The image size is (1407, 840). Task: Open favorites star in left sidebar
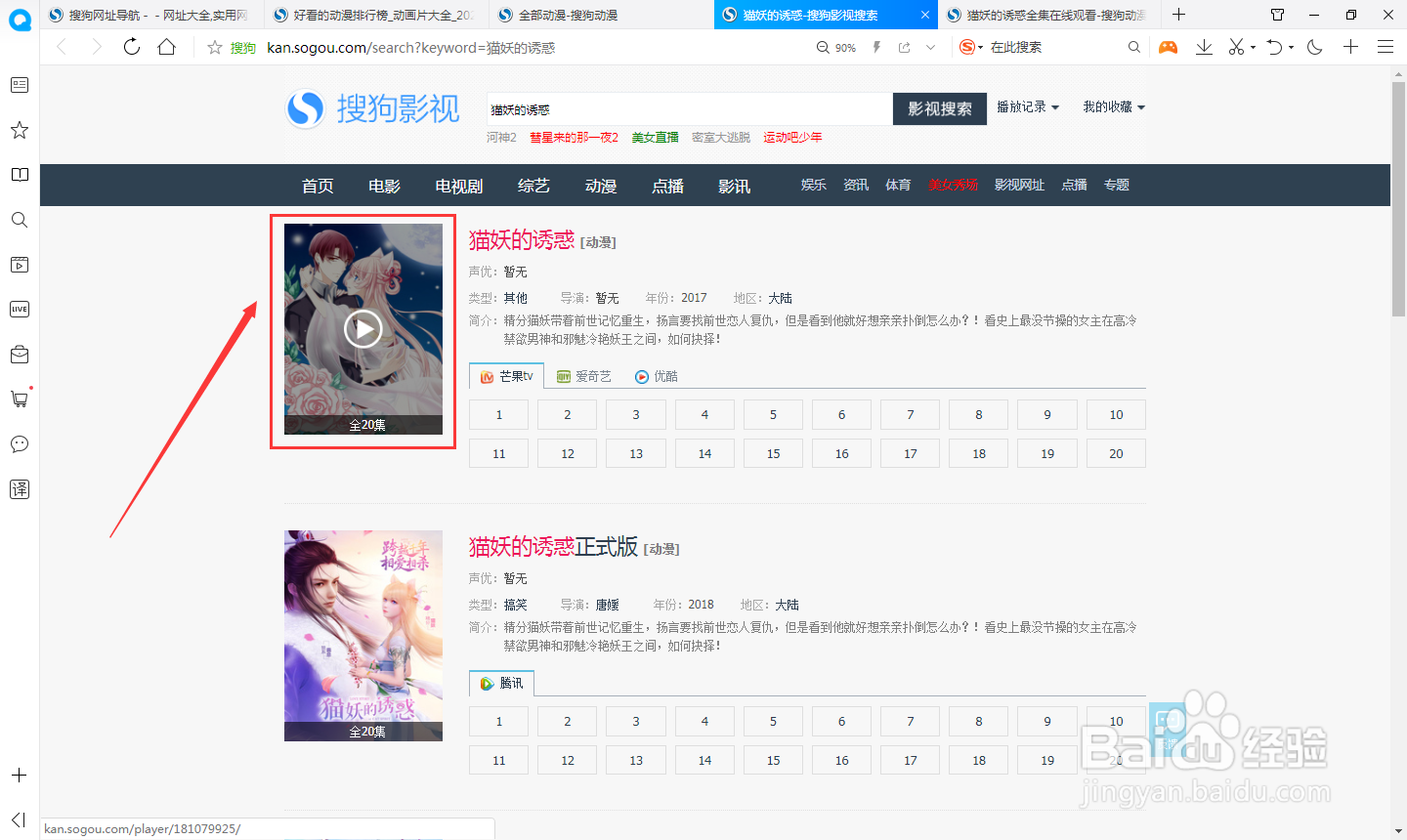(x=20, y=130)
